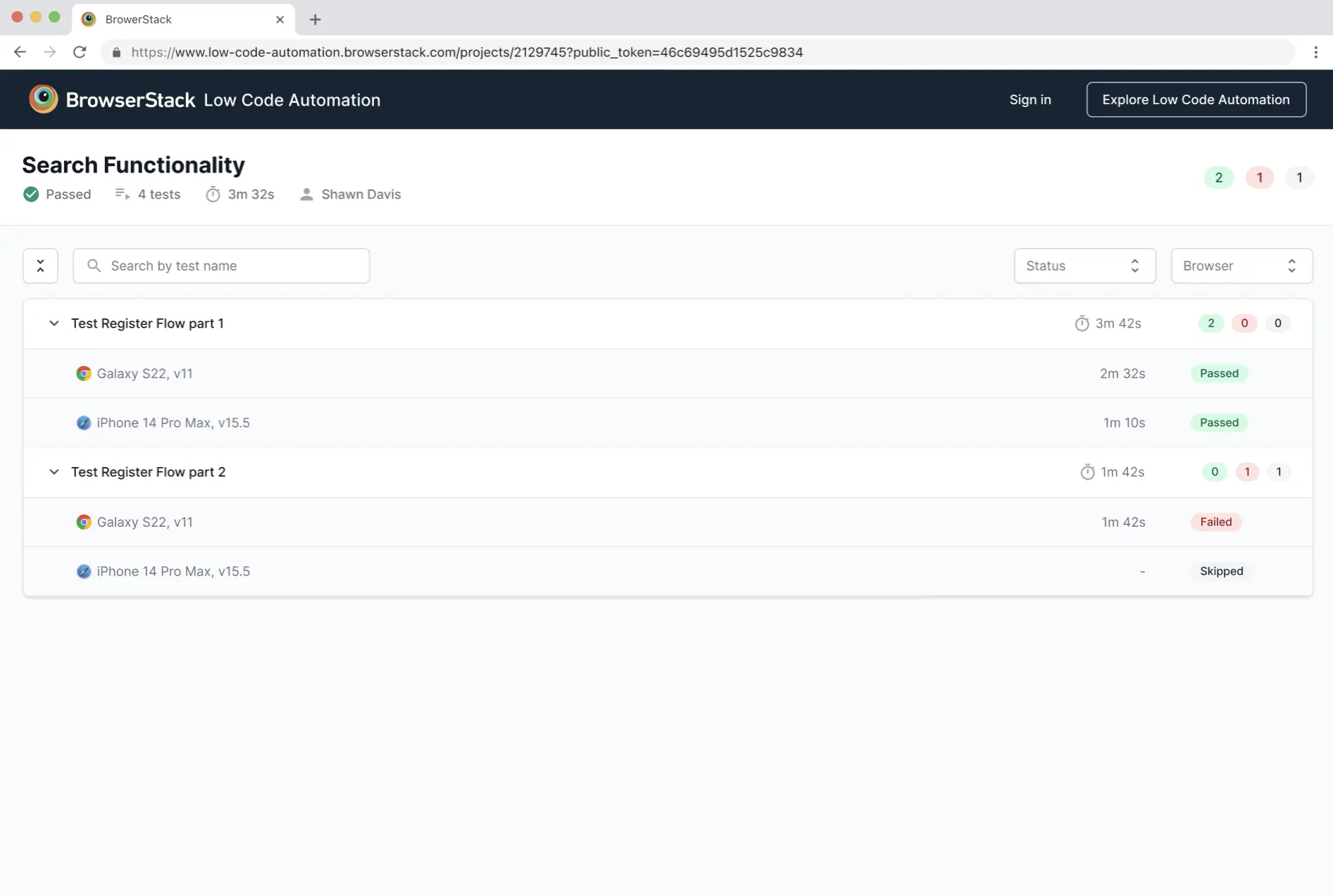The image size is (1333, 896).
Task: Open the Status filter dropdown
Action: (x=1084, y=266)
